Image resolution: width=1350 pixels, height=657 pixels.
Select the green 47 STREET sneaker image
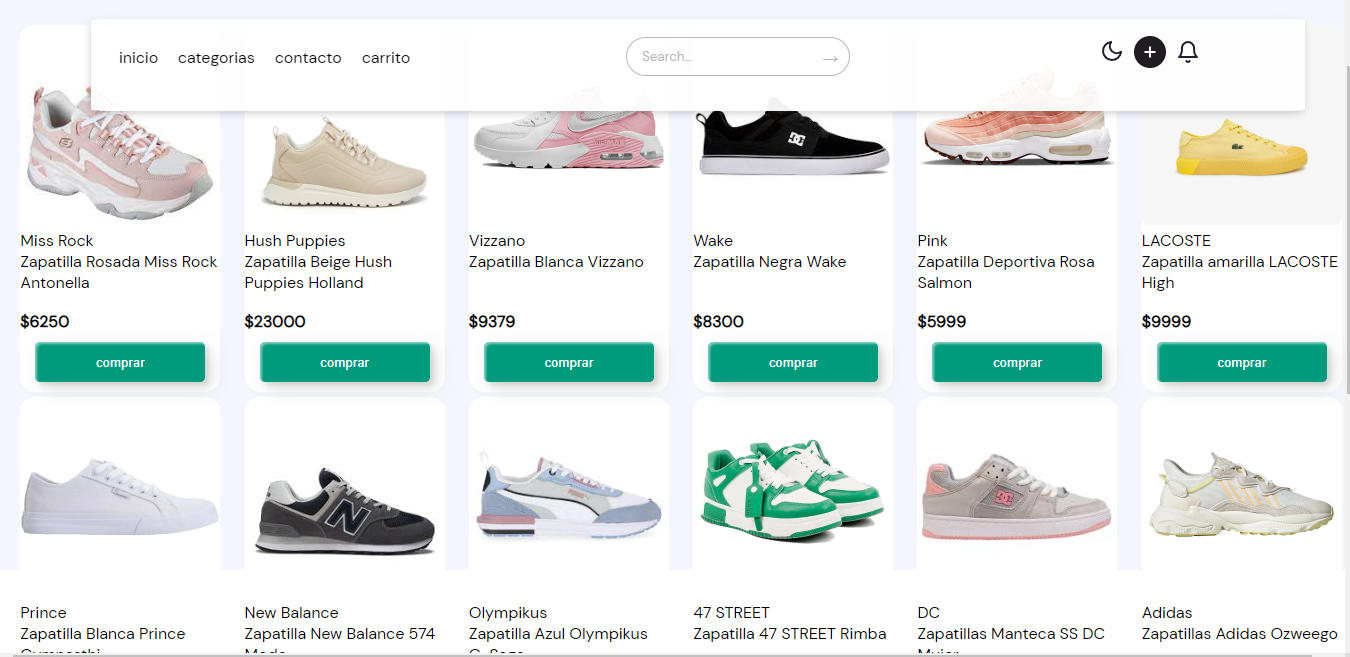coord(793,484)
